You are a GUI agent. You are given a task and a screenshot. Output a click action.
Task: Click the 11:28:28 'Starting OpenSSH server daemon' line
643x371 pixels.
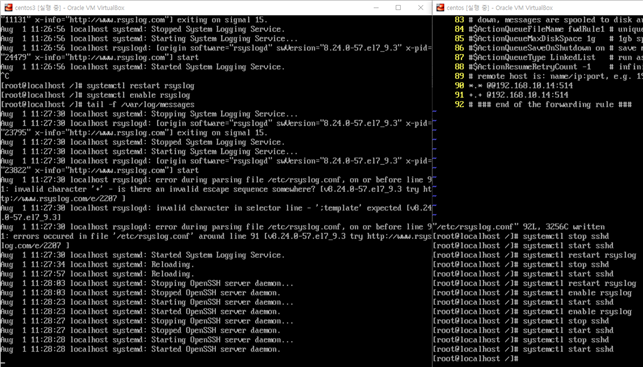[x=147, y=340]
